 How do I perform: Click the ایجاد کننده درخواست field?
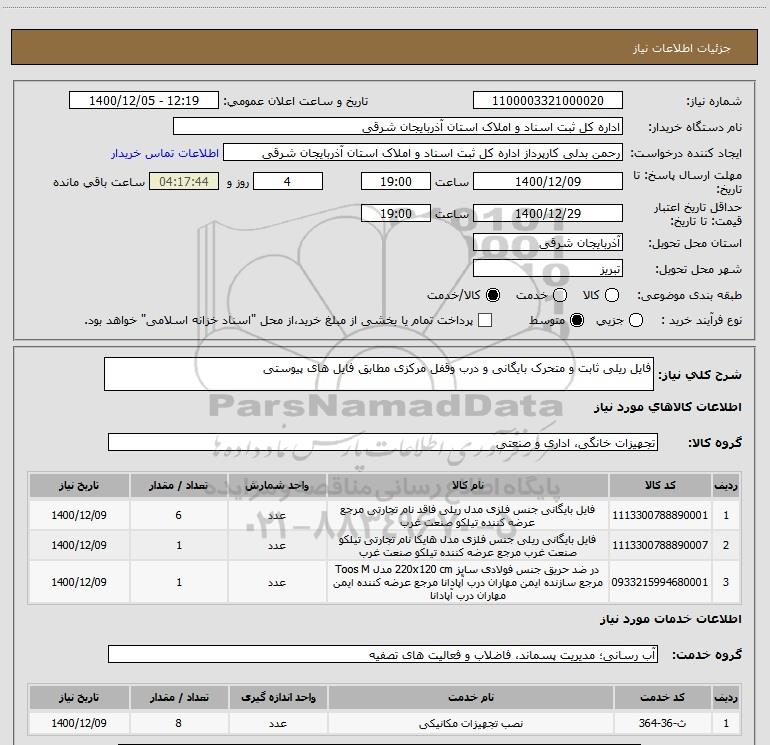[x=423, y=153]
